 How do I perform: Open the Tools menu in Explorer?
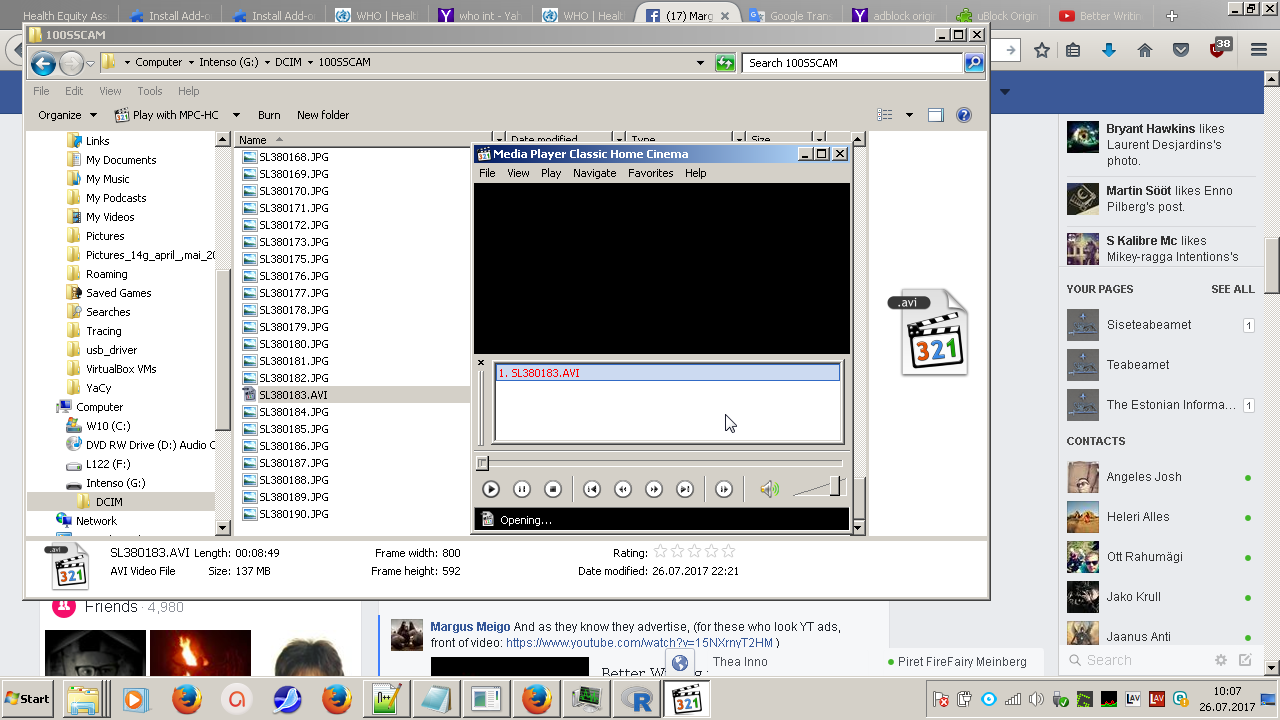150,91
